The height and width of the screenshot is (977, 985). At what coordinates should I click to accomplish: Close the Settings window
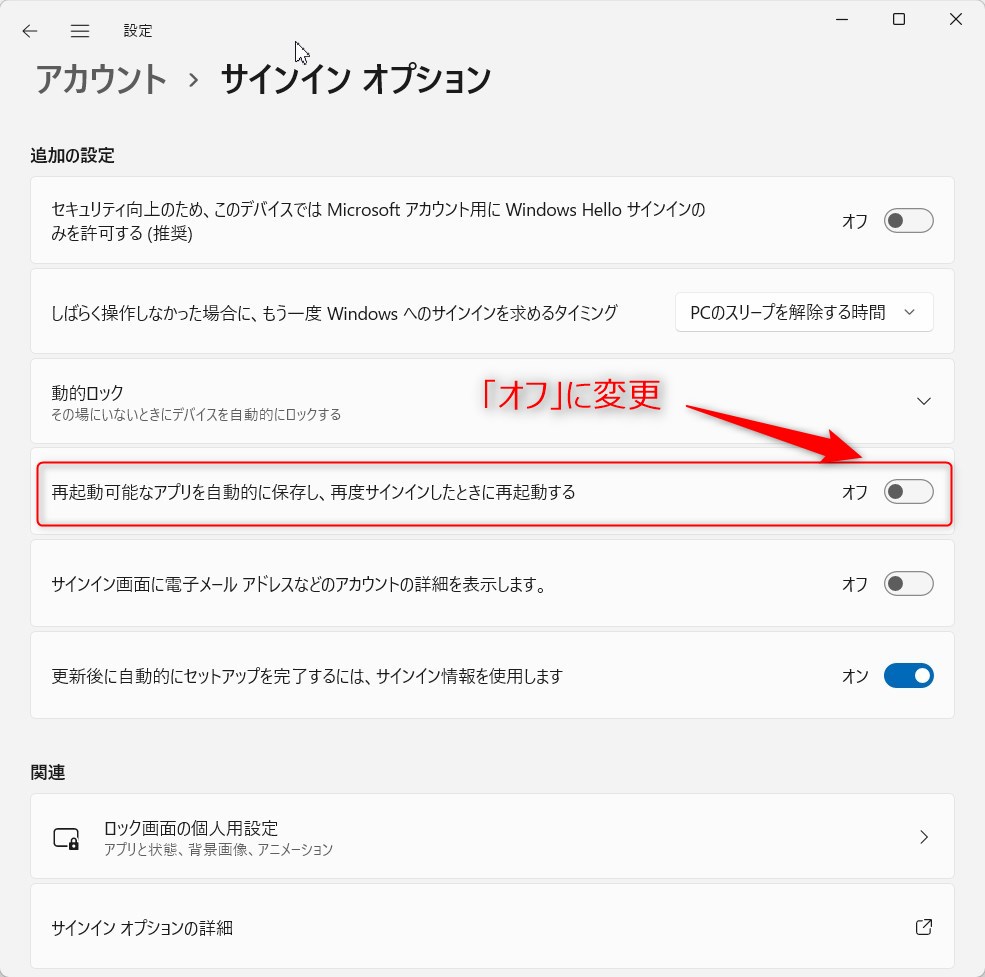[x=955, y=19]
